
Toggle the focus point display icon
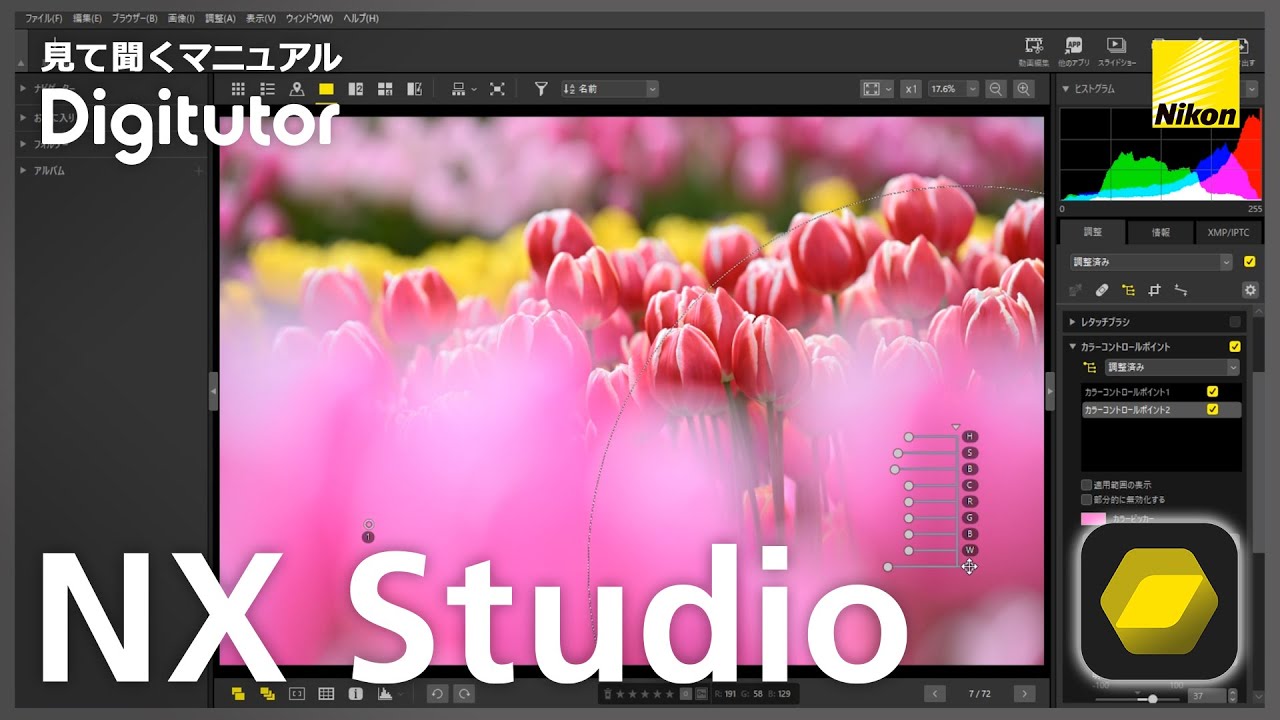tap(296, 693)
